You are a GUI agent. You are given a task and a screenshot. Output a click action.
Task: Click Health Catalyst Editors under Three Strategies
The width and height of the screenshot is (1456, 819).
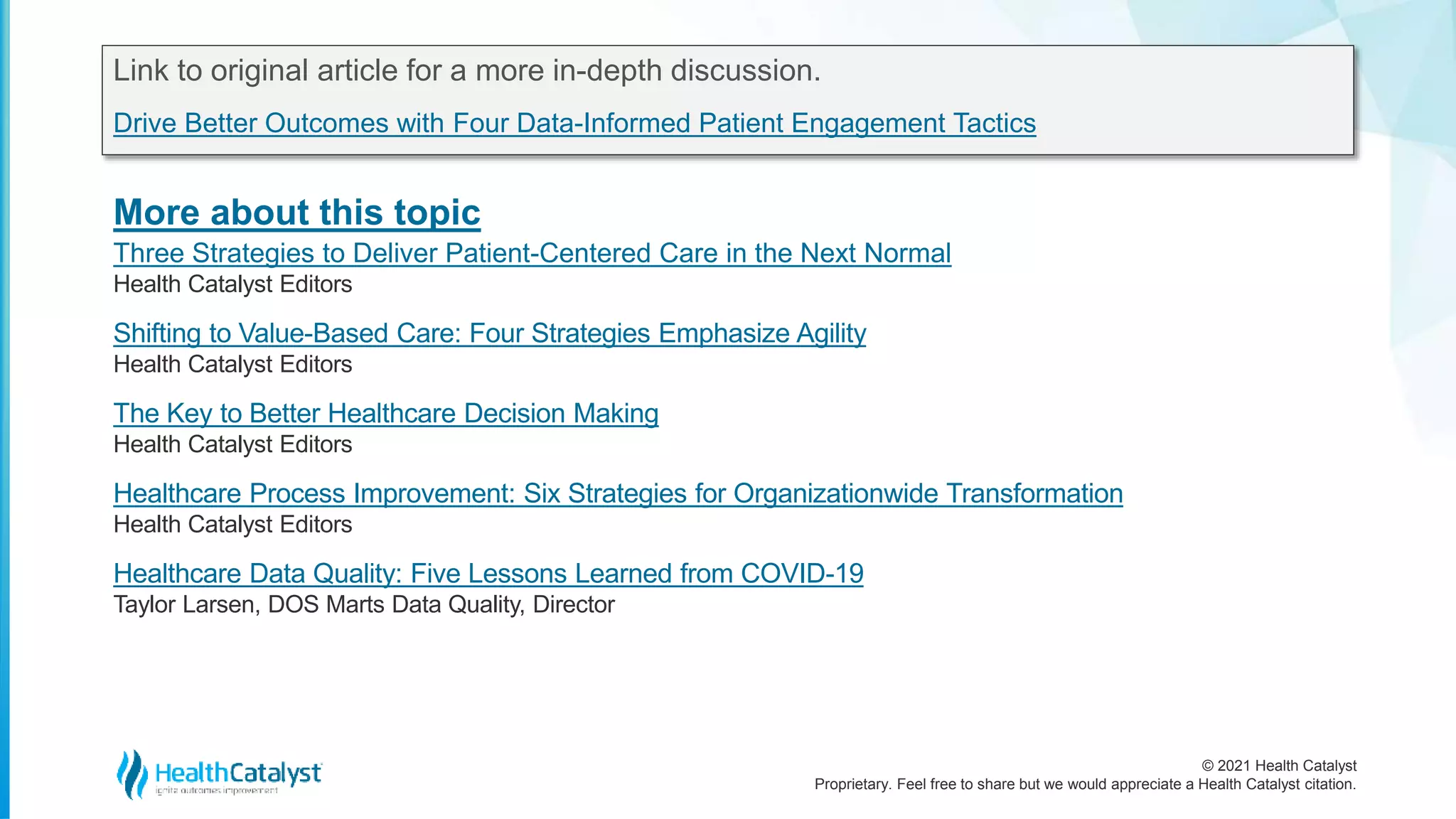coord(233,284)
